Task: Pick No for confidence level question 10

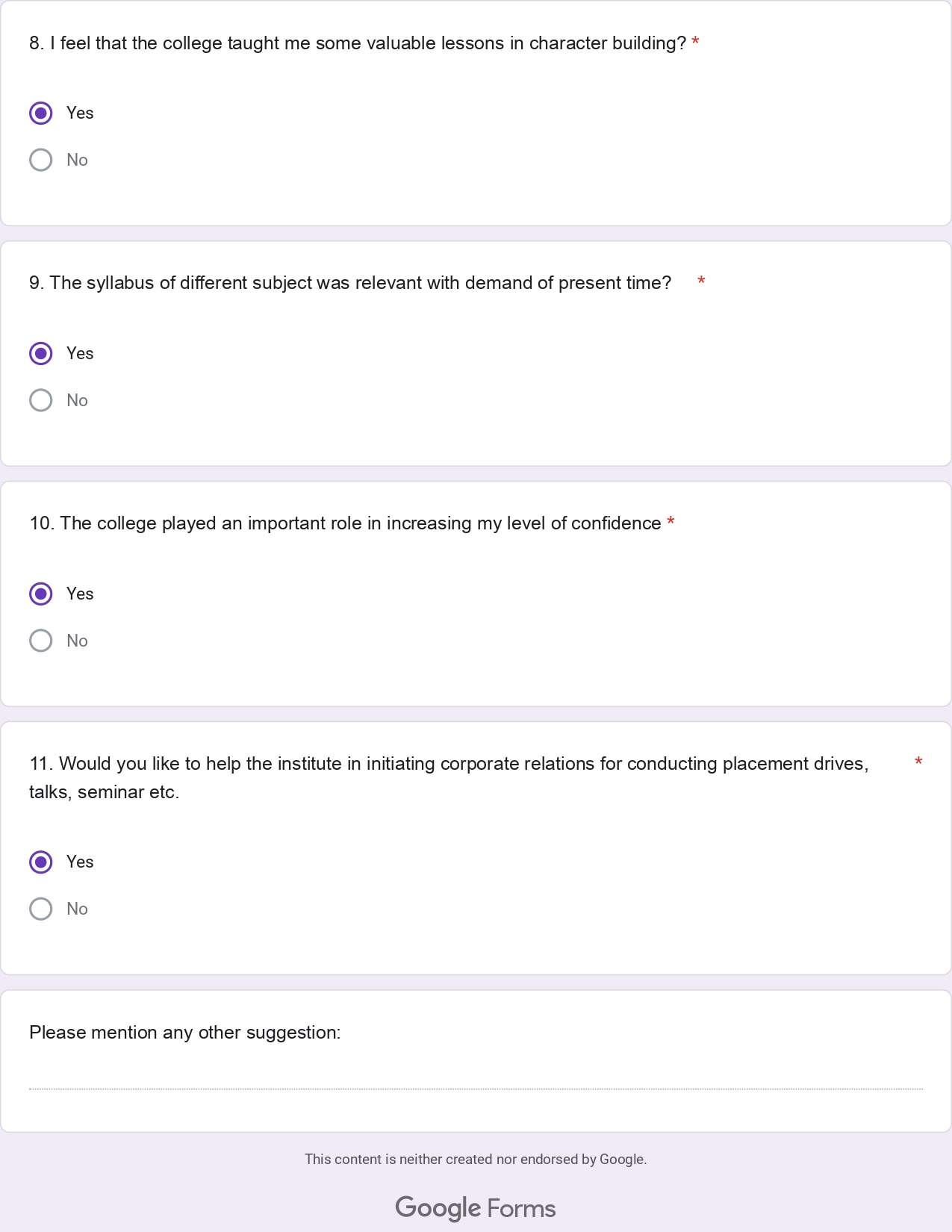Action: coord(41,641)
